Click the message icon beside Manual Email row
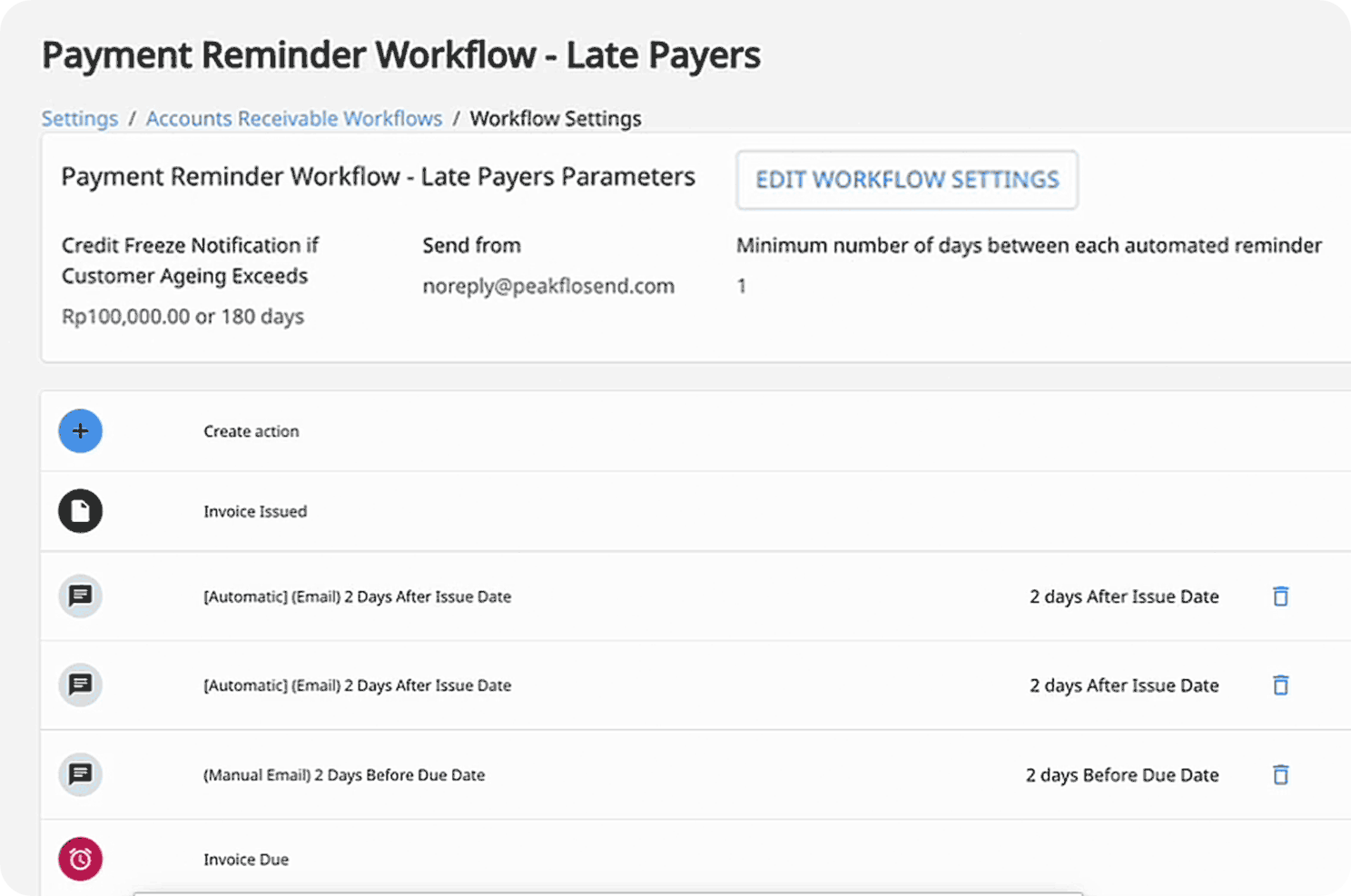 [x=81, y=774]
